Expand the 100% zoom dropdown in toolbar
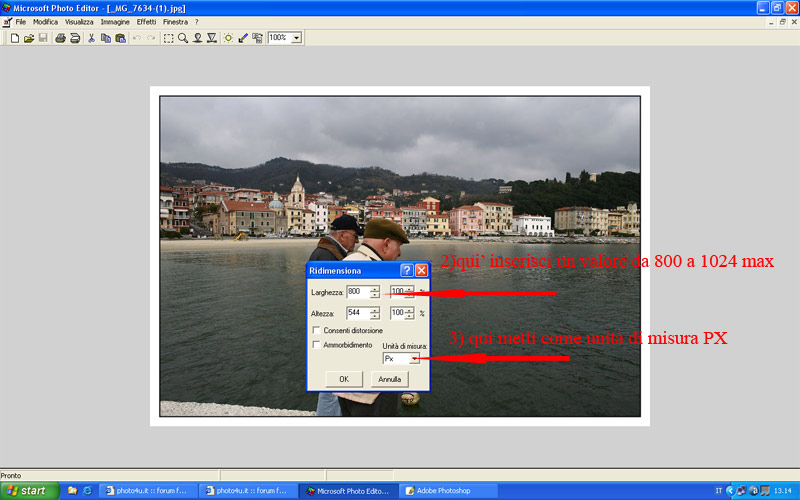800x500 pixels. point(297,38)
